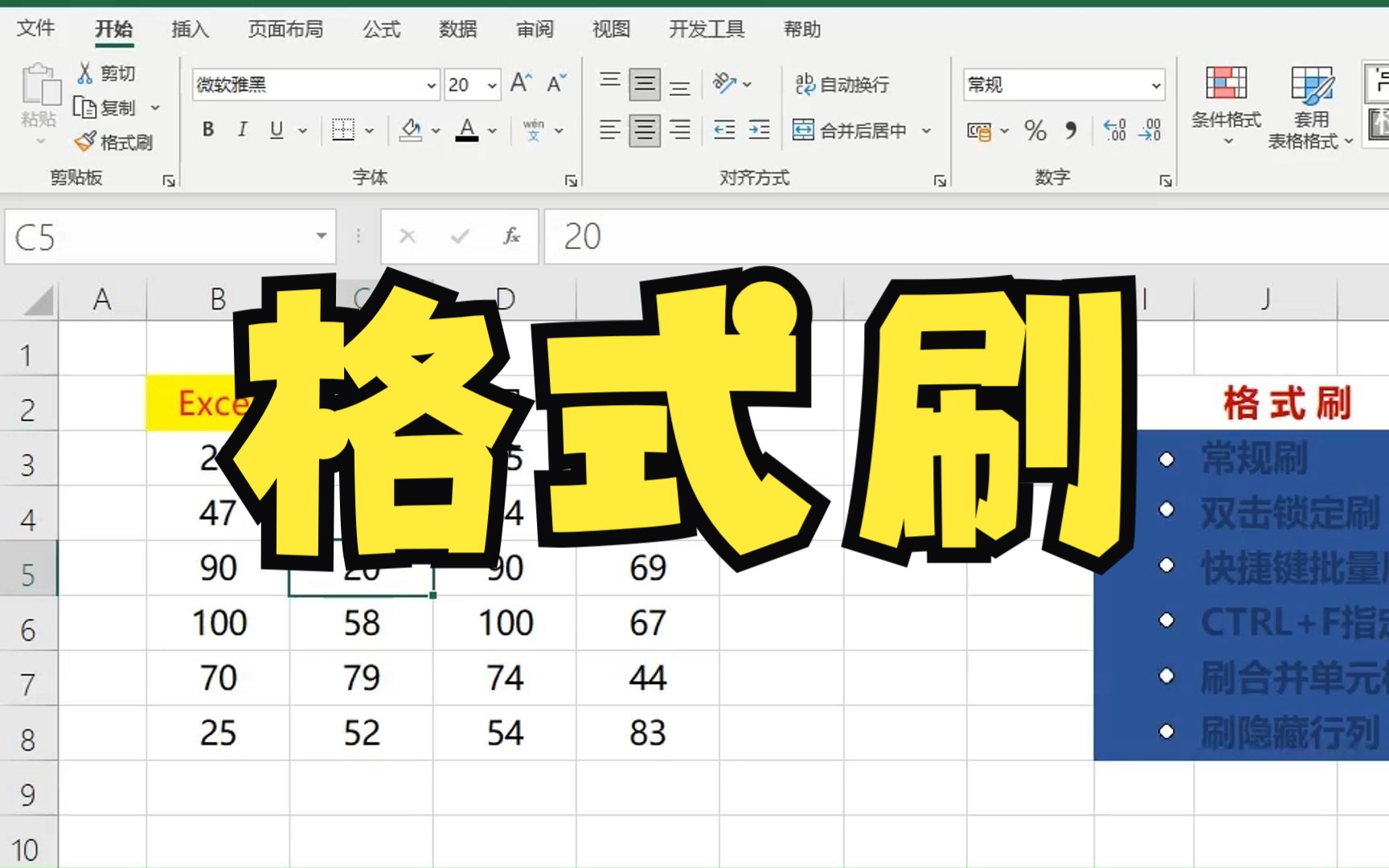Select column J header

pyautogui.click(x=1265, y=299)
